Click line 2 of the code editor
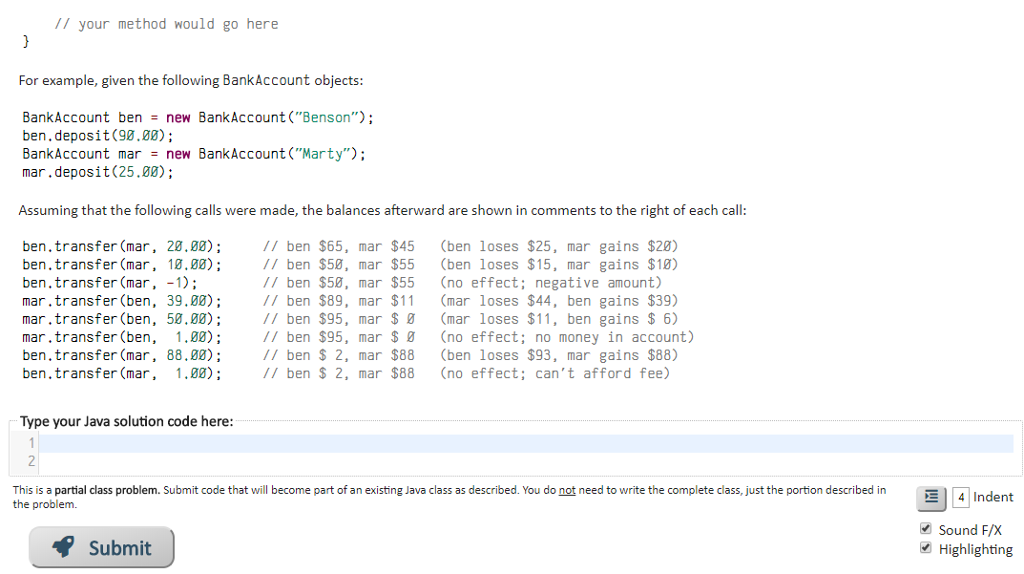The image size is (1024, 574). coord(526,461)
